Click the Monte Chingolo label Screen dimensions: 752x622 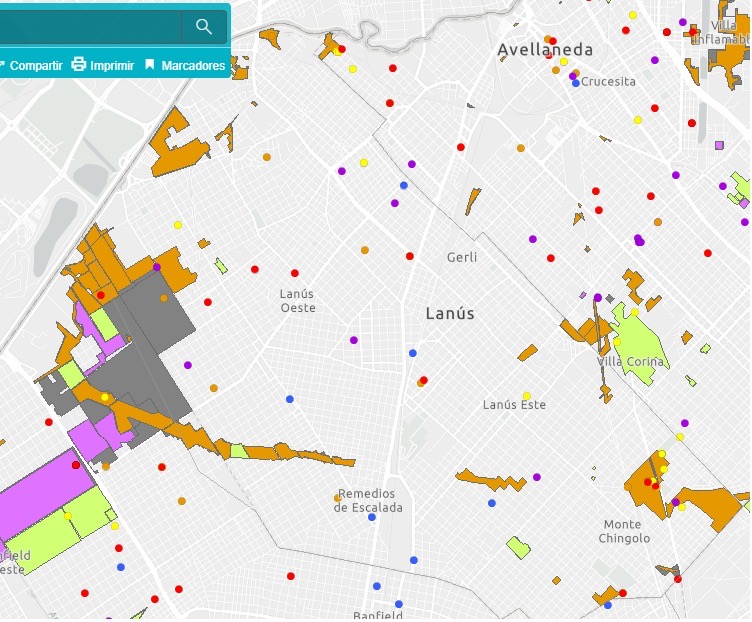click(626, 531)
